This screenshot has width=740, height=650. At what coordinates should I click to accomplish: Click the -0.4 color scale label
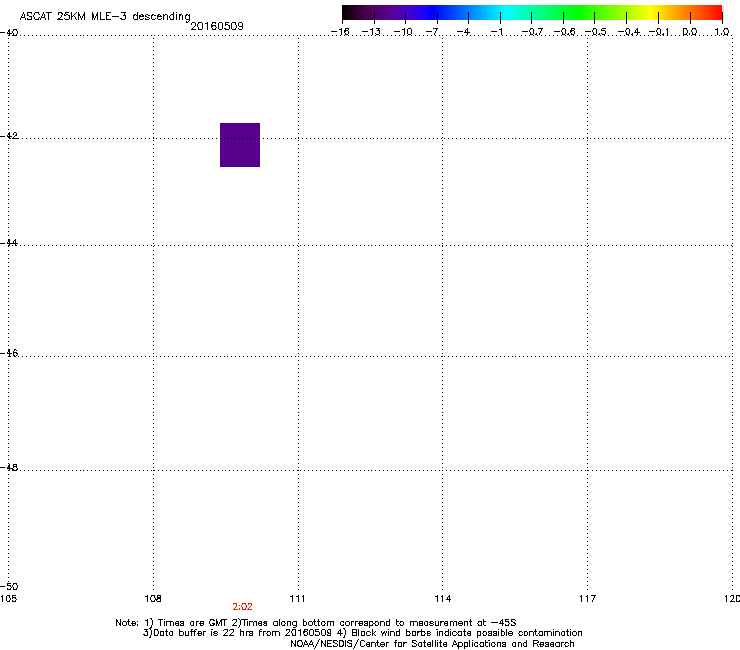coord(629,32)
